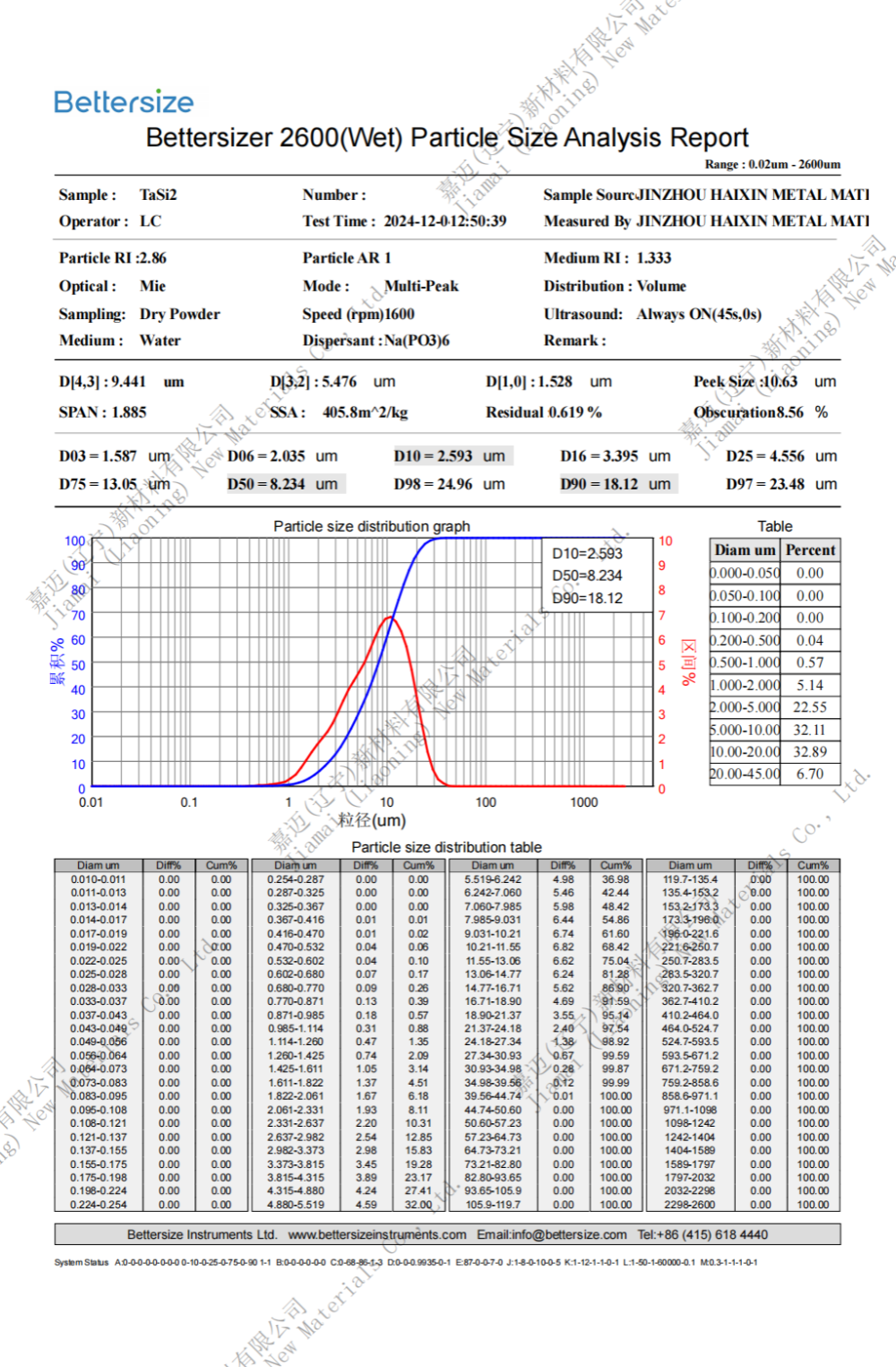
Task: Click the Bettersize logo
Action: point(124,101)
